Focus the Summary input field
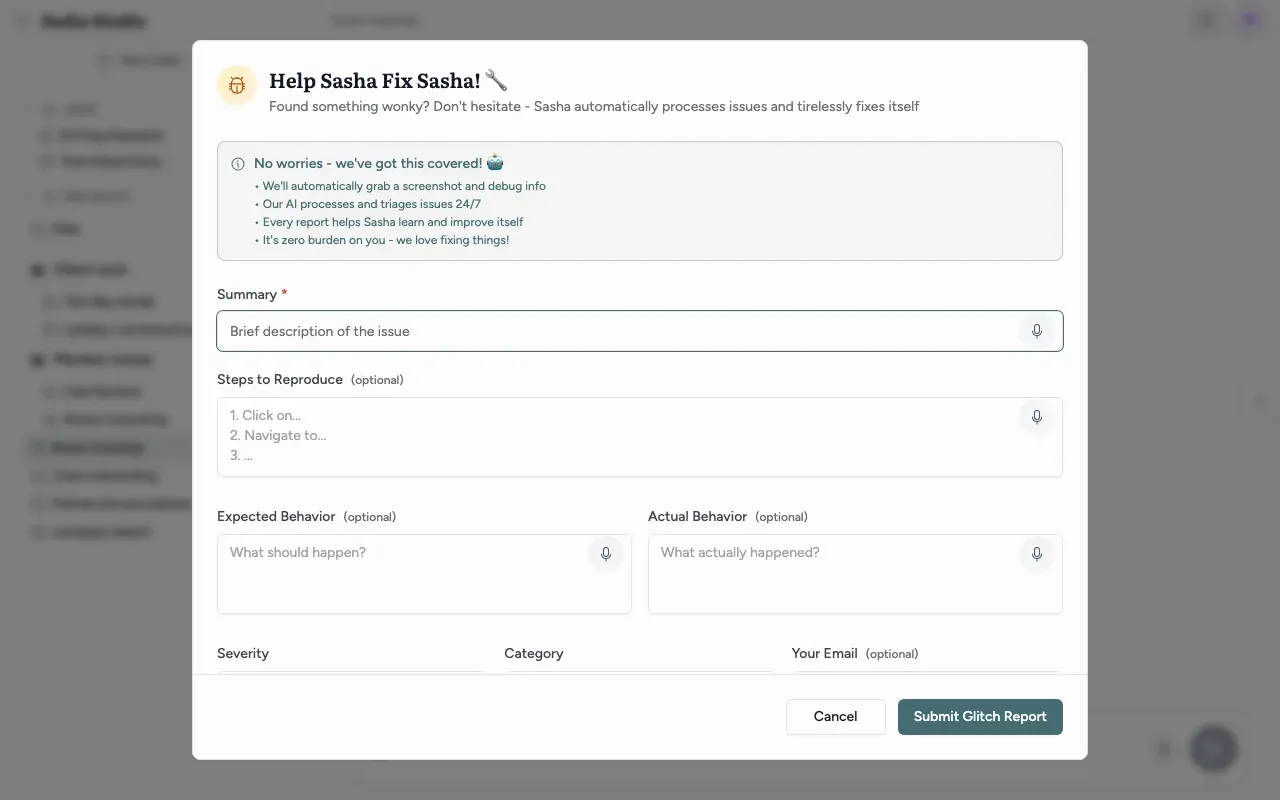This screenshot has height=800, width=1280. [640, 331]
